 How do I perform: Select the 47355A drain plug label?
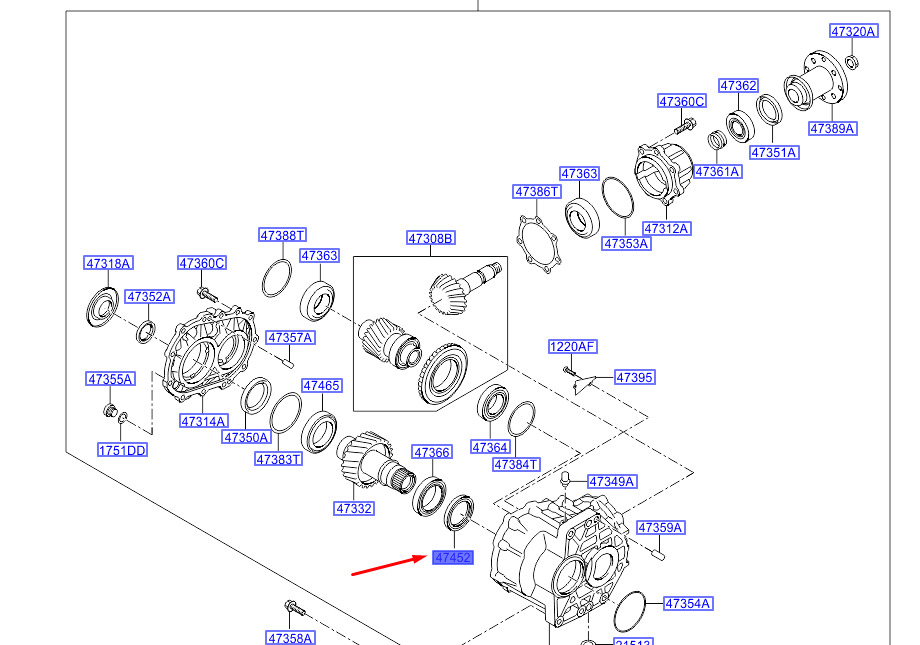click(x=110, y=379)
